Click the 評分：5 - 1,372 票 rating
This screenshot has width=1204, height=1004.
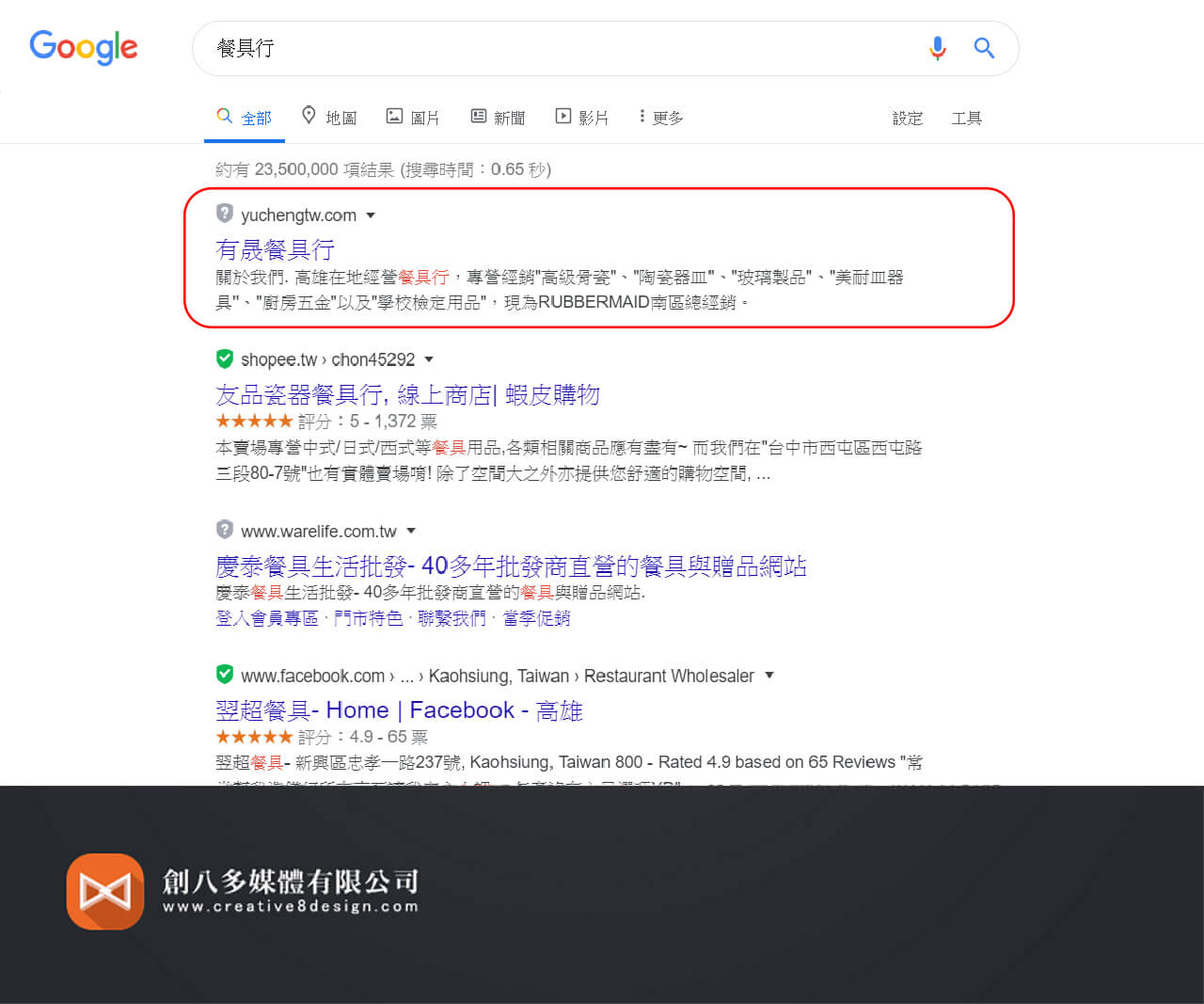point(368,422)
